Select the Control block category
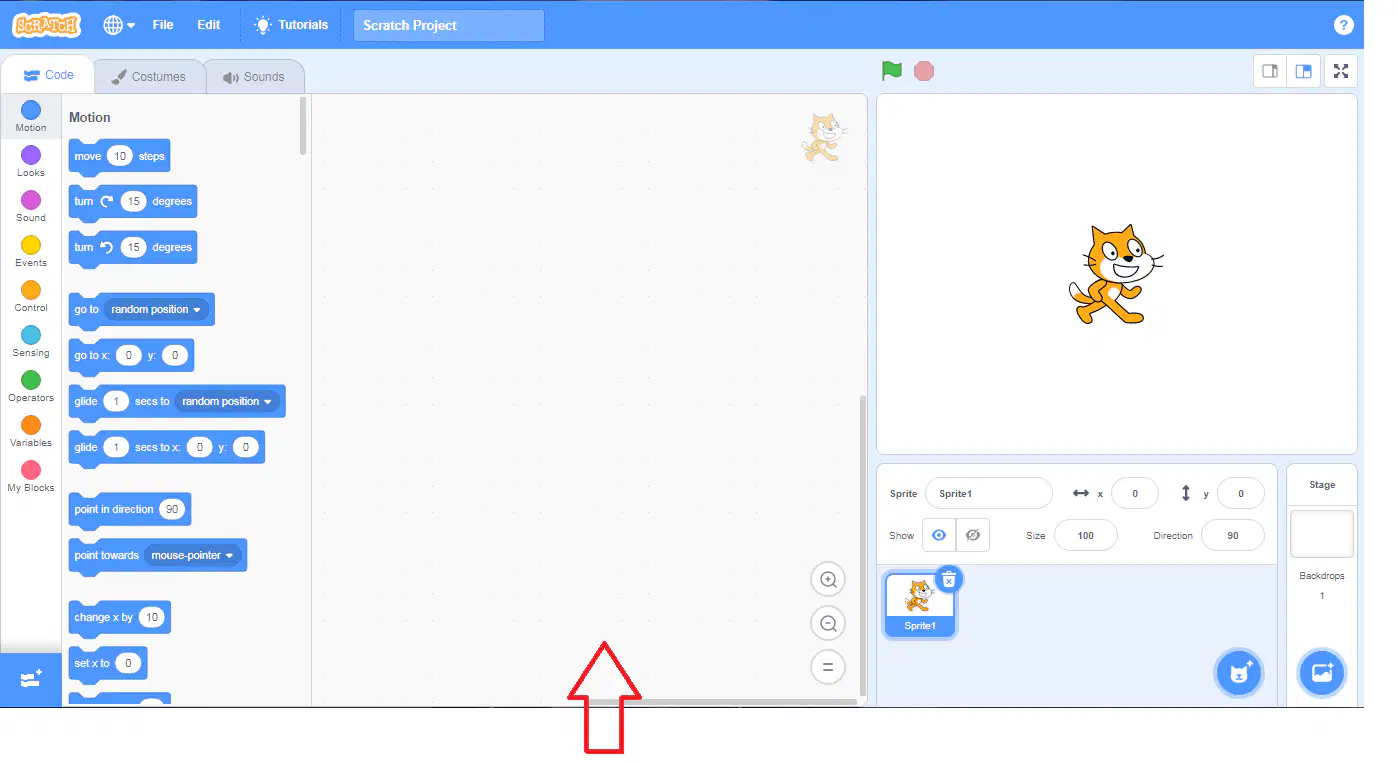 point(31,296)
